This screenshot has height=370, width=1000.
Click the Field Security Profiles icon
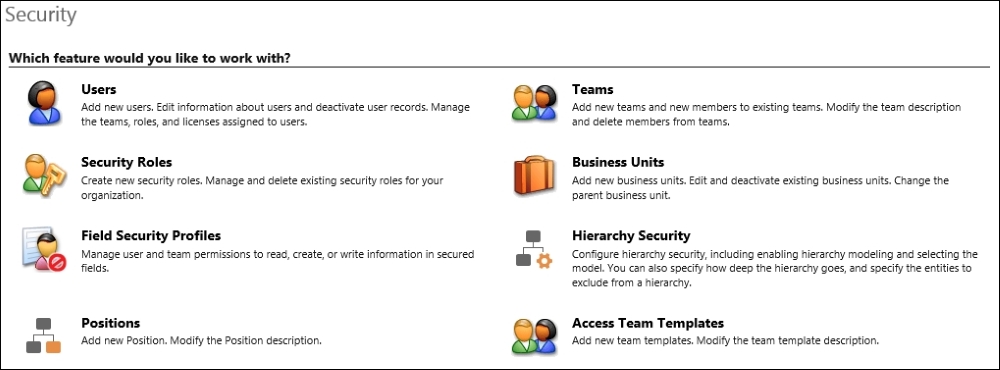click(x=45, y=249)
